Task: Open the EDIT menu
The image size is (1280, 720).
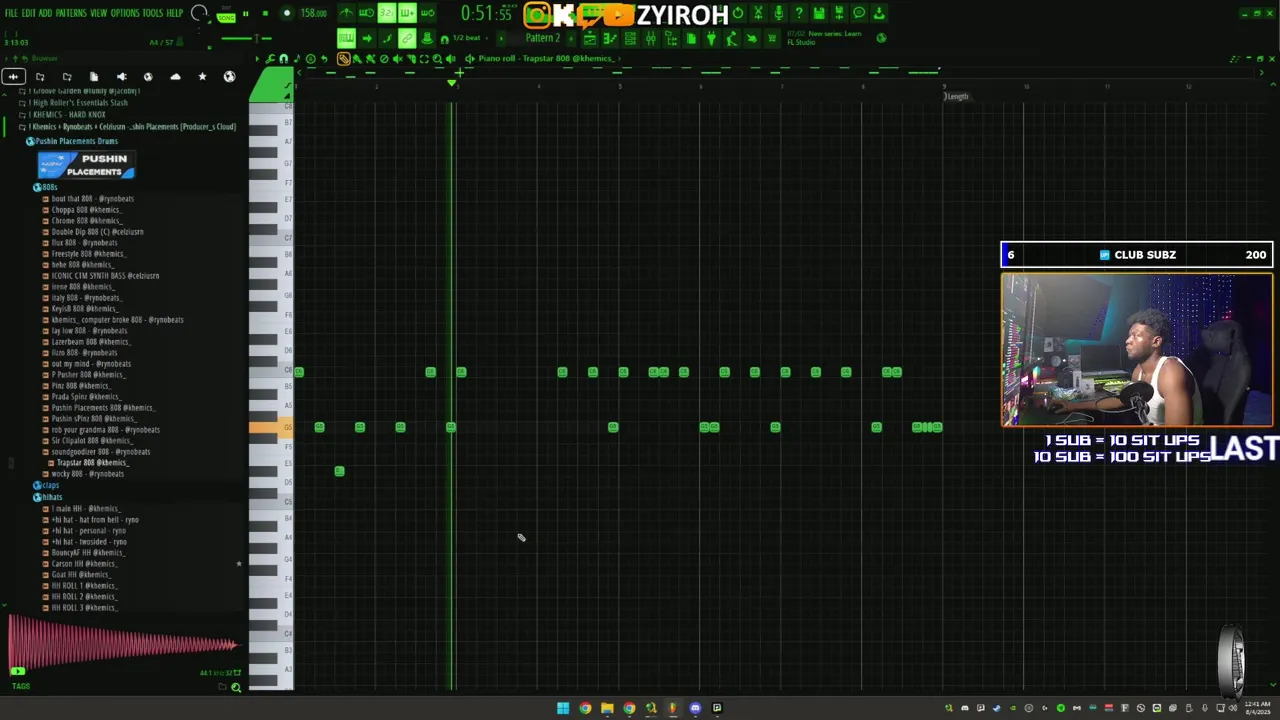Action: coord(28,13)
